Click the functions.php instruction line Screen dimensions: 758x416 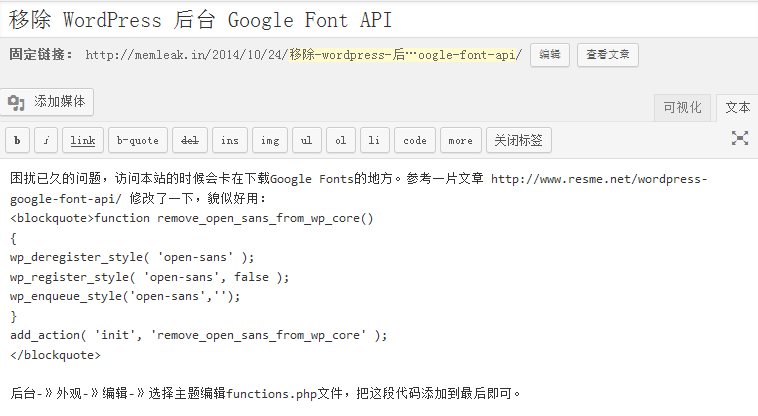point(265,393)
